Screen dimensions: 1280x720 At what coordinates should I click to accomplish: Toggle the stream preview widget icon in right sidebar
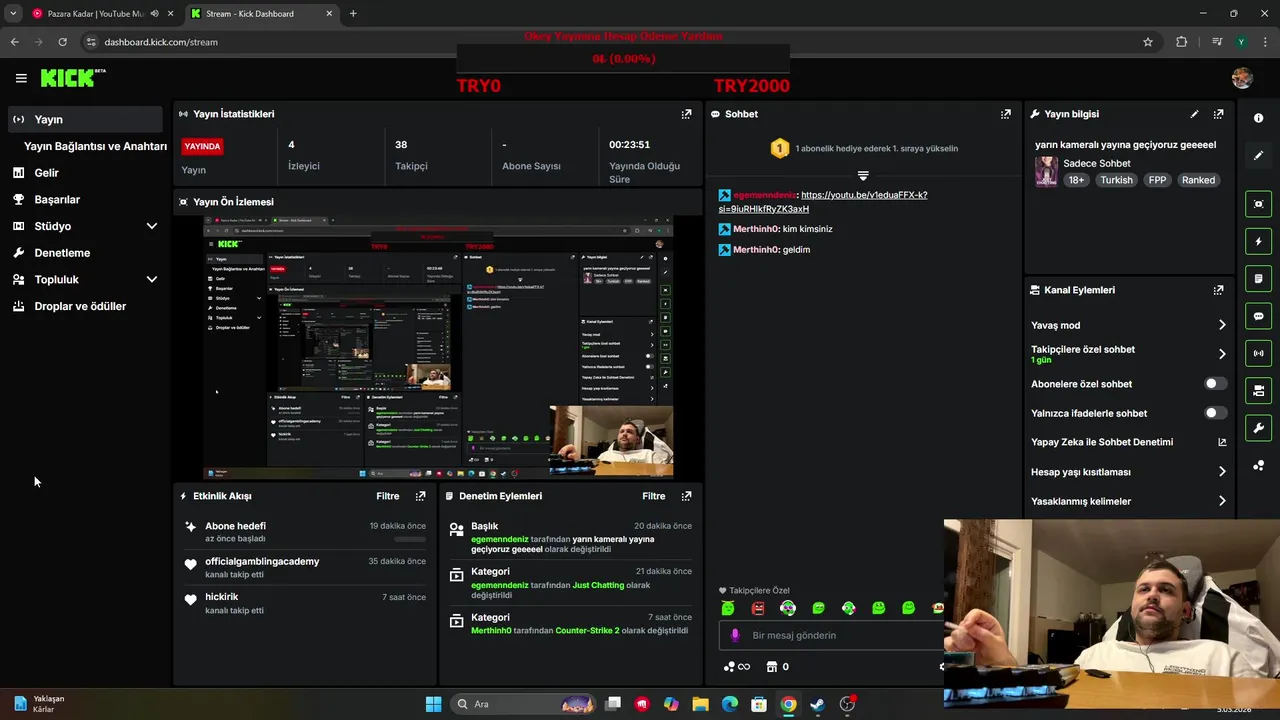[1258, 204]
